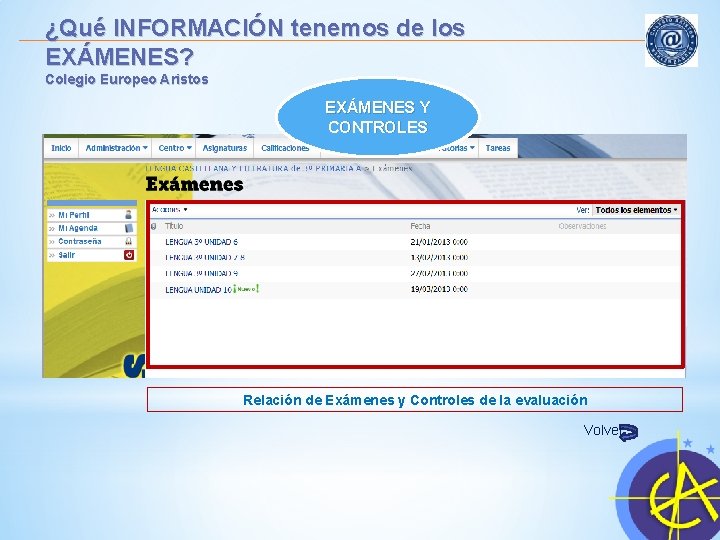Open exam LENGUA UNIDAD 10
The height and width of the screenshot is (540, 720).
[198, 290]
